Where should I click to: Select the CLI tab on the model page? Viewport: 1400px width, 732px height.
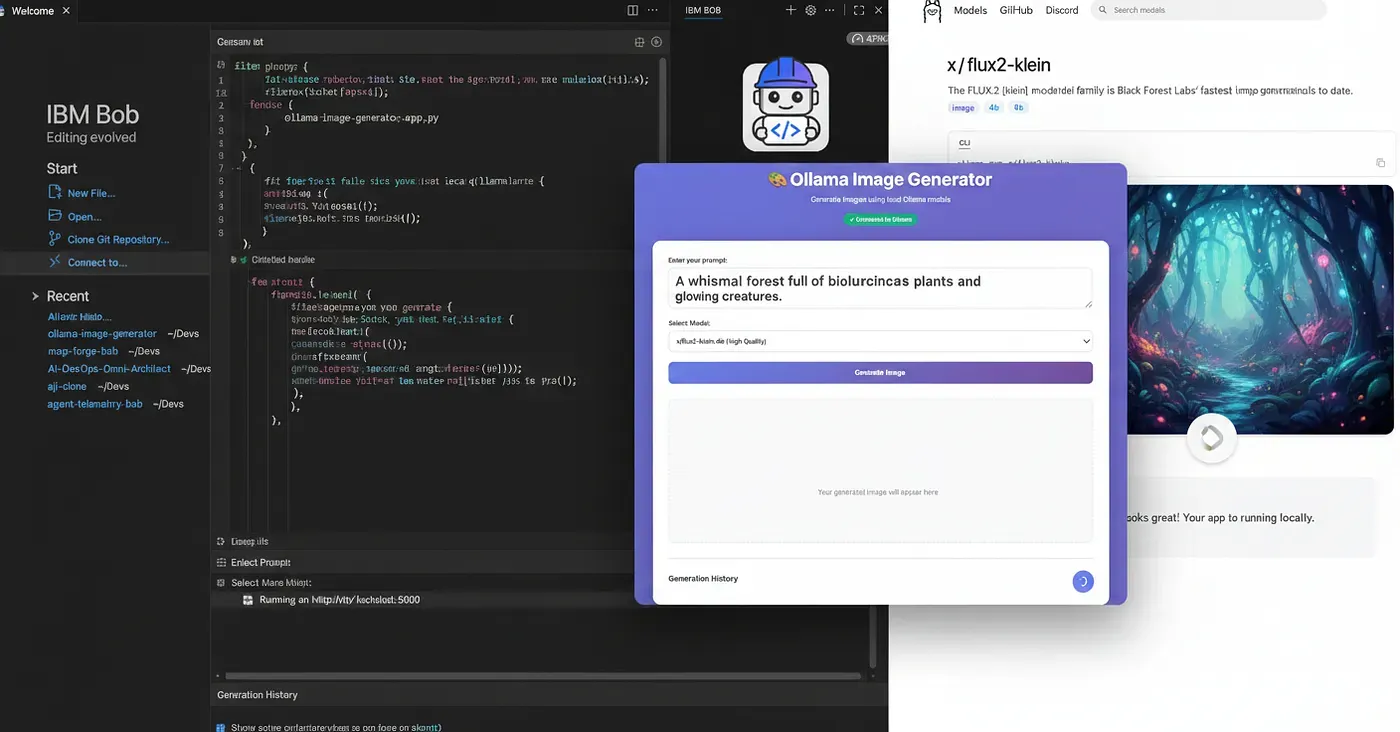coord(964,143)
